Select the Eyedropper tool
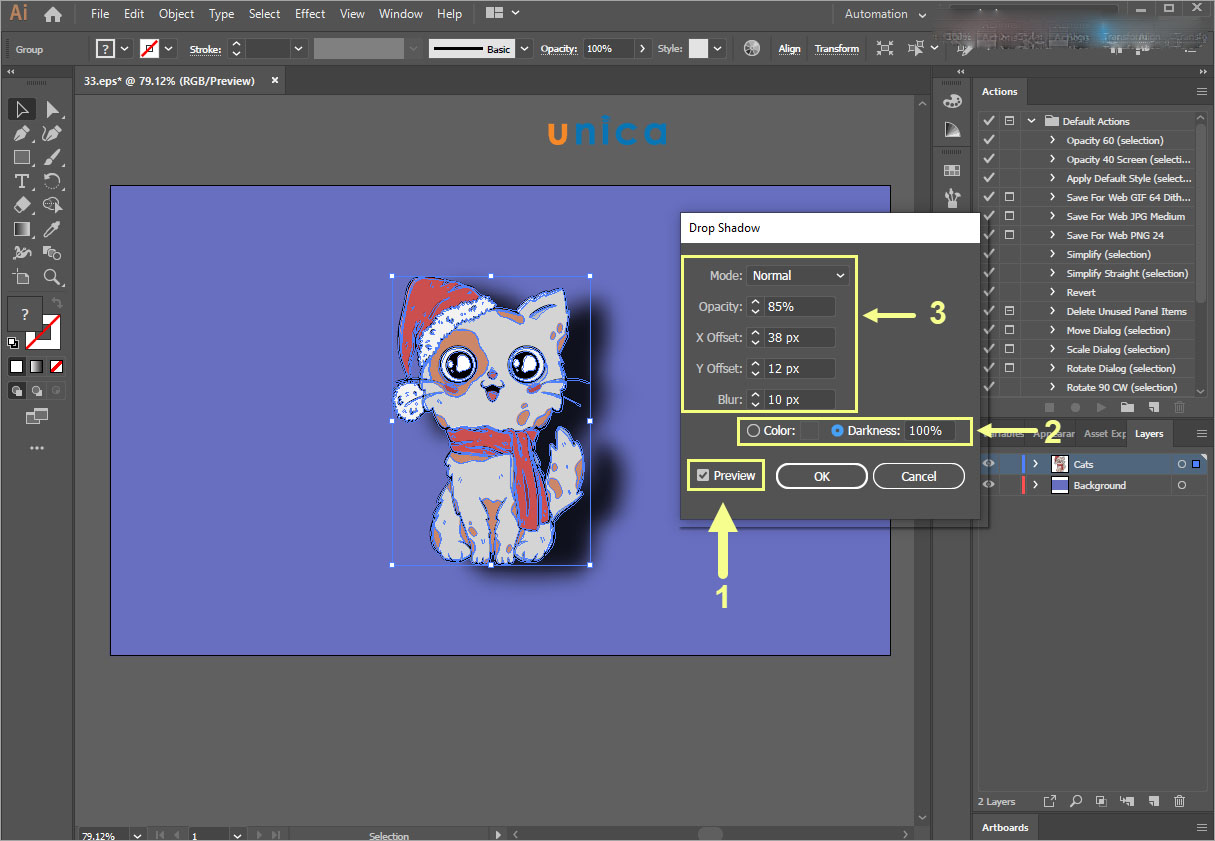The width and height of the screenshot is (1215, 841). tap(52, 229)
